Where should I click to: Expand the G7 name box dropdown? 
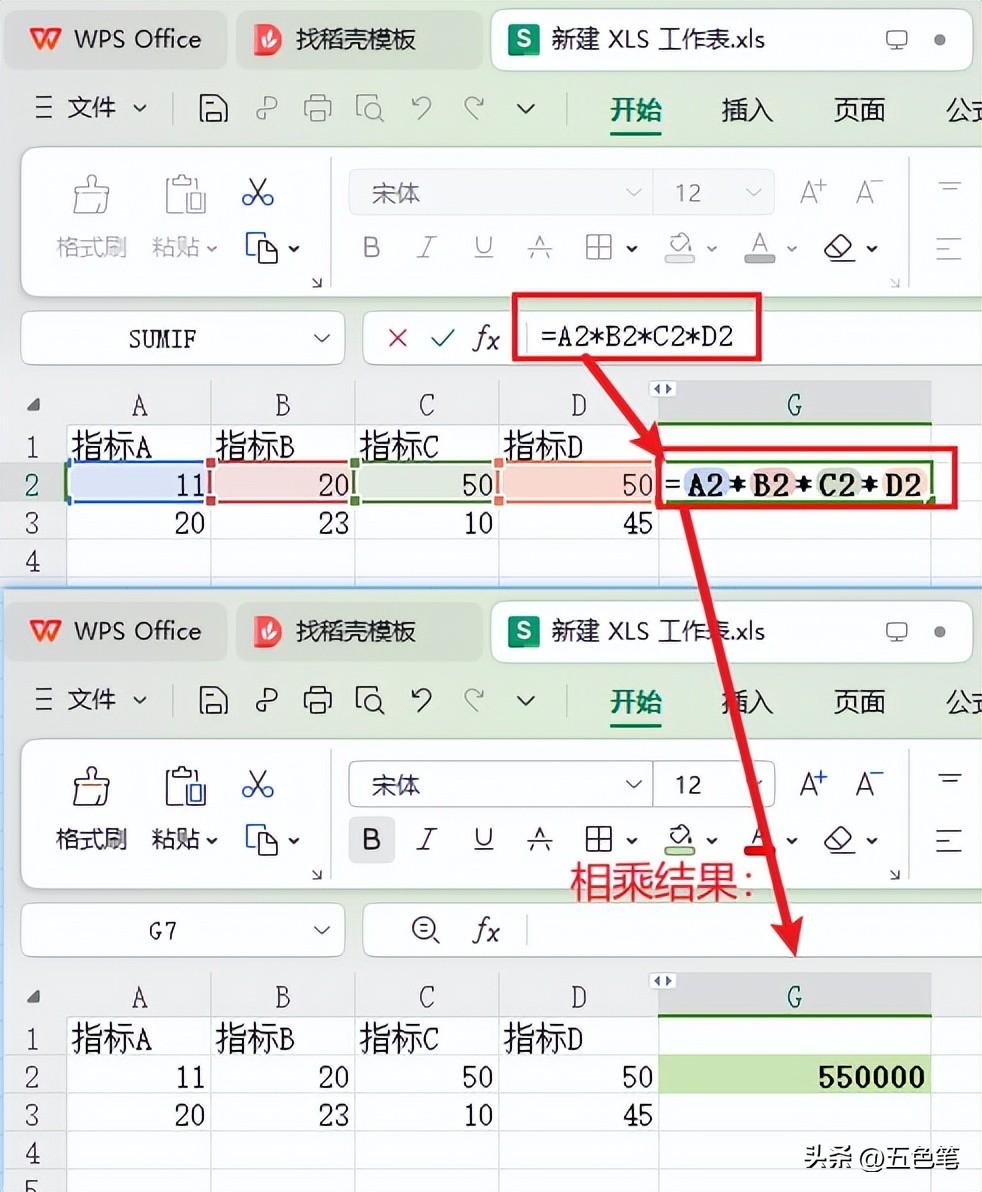322,930
